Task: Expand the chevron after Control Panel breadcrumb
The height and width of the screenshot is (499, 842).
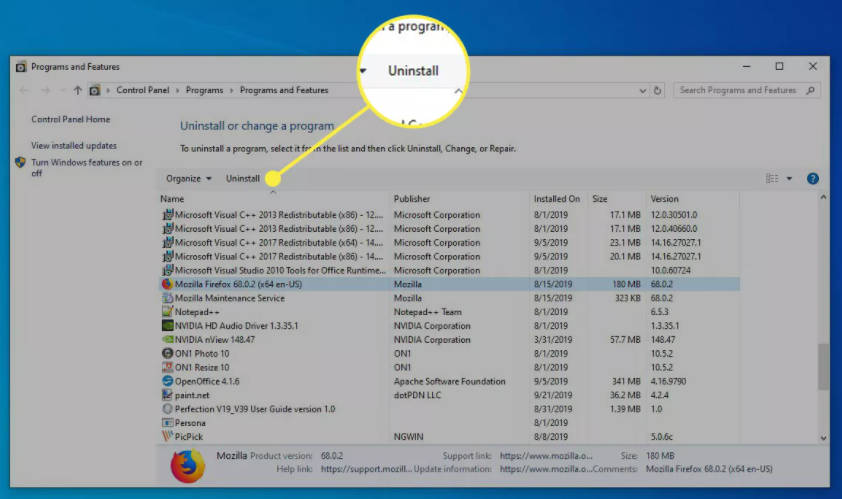Action: (x=178, y=90)
